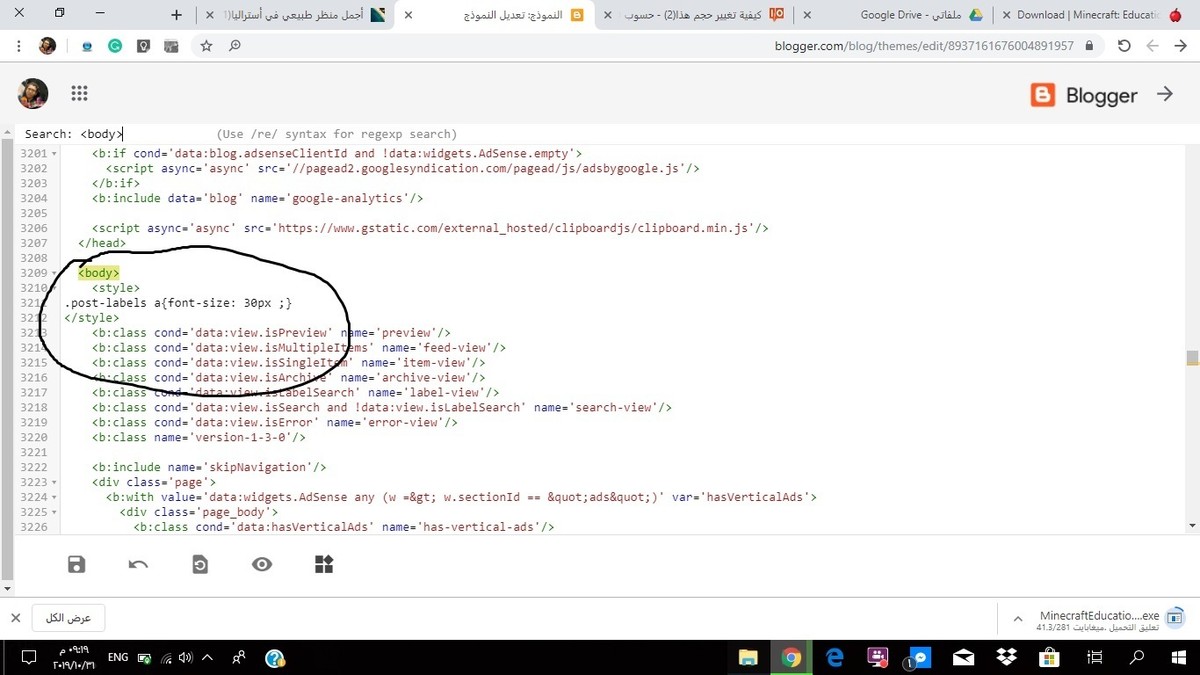
Task: Collapse code fold at line 3201
Action: tap(53, 154)
